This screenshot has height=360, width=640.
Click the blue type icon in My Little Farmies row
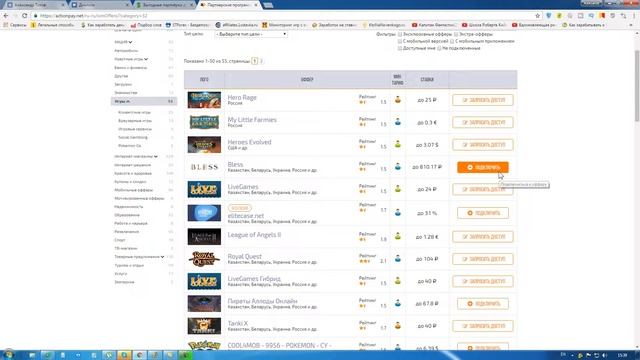pos(398,122)
